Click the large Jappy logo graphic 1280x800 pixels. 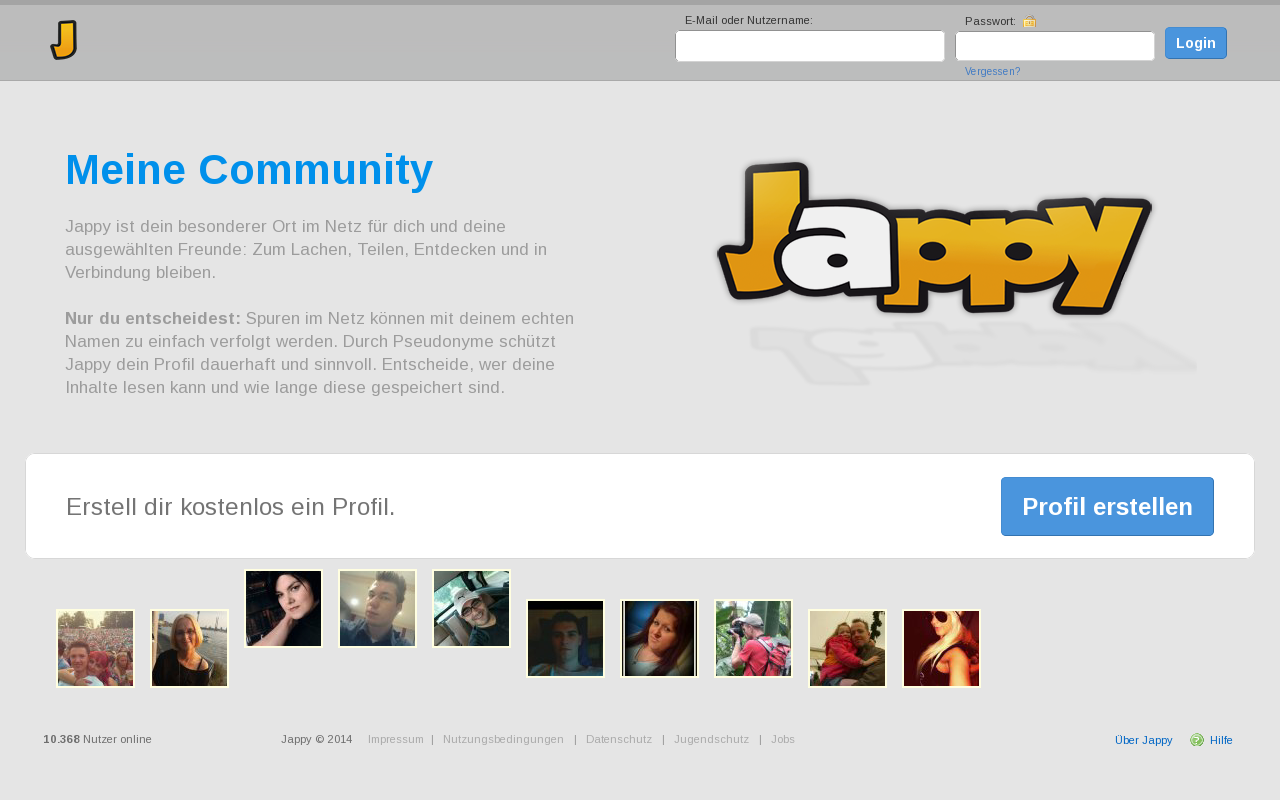pyautogui.click(x=935, y=238)
